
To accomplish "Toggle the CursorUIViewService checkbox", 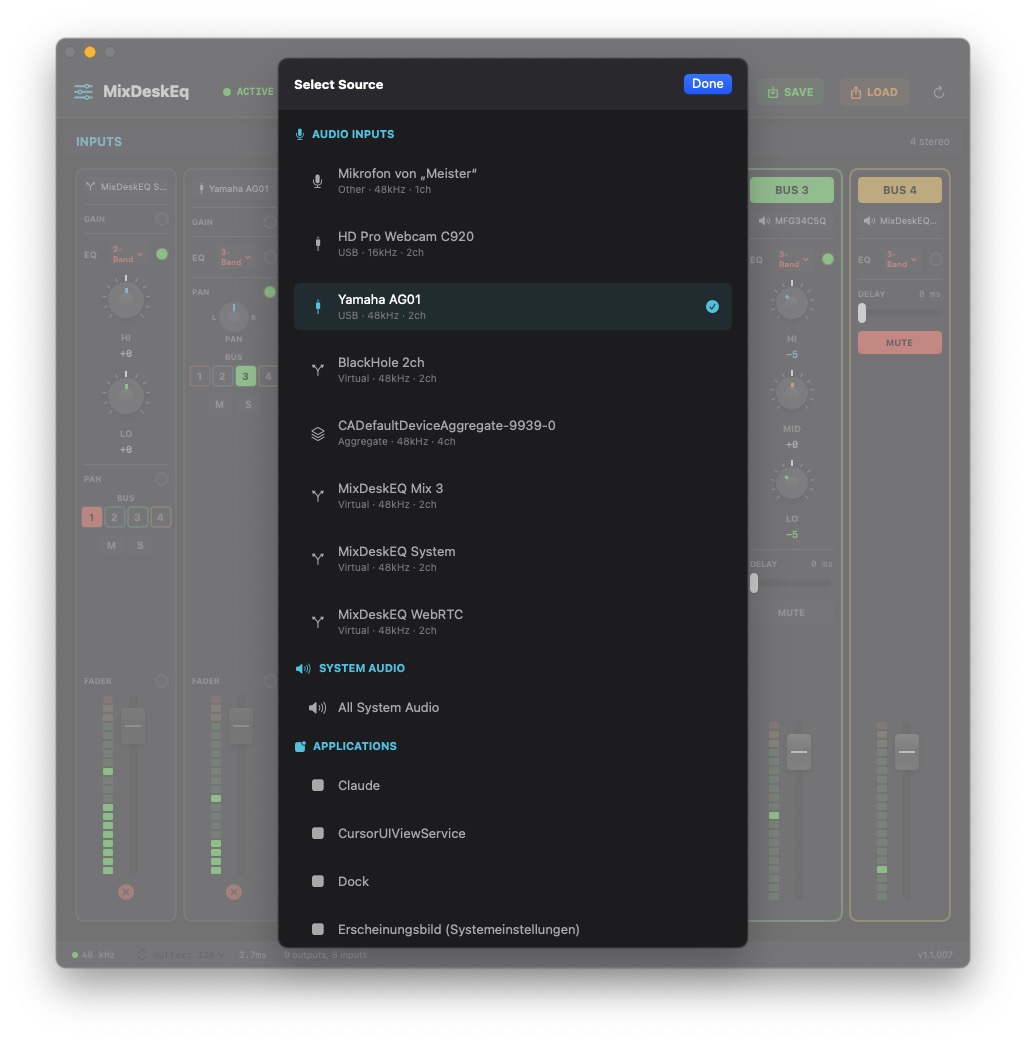I will (x=318, y=833).
